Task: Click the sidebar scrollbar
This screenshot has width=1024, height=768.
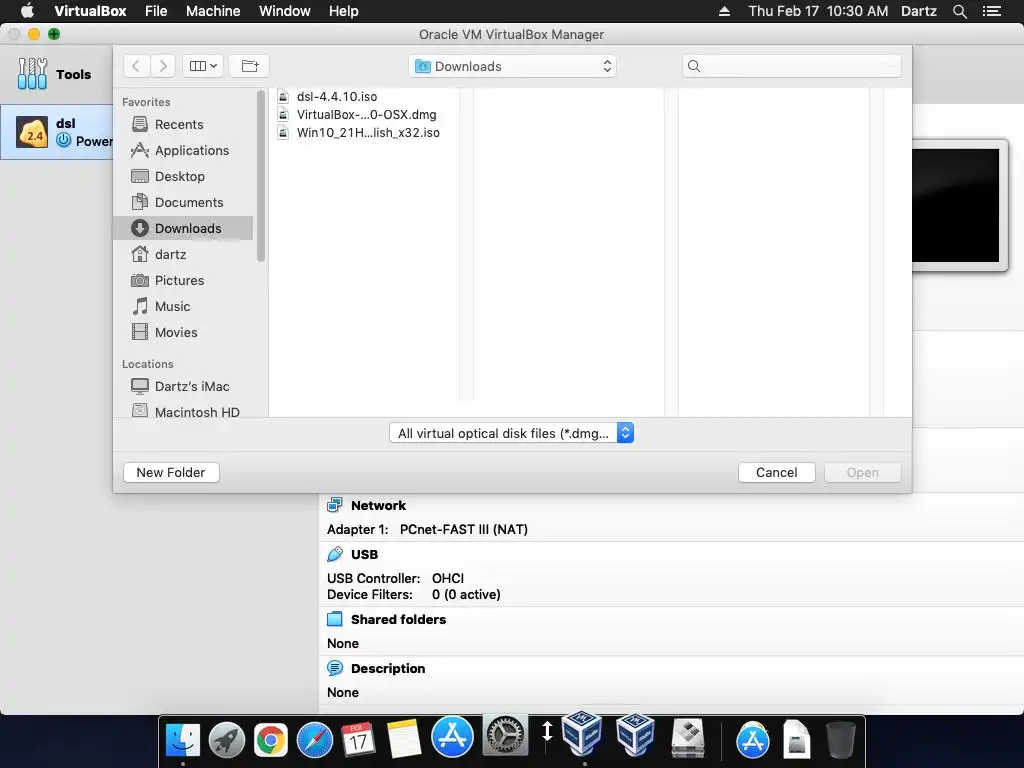Action: (x=261, y=176)
